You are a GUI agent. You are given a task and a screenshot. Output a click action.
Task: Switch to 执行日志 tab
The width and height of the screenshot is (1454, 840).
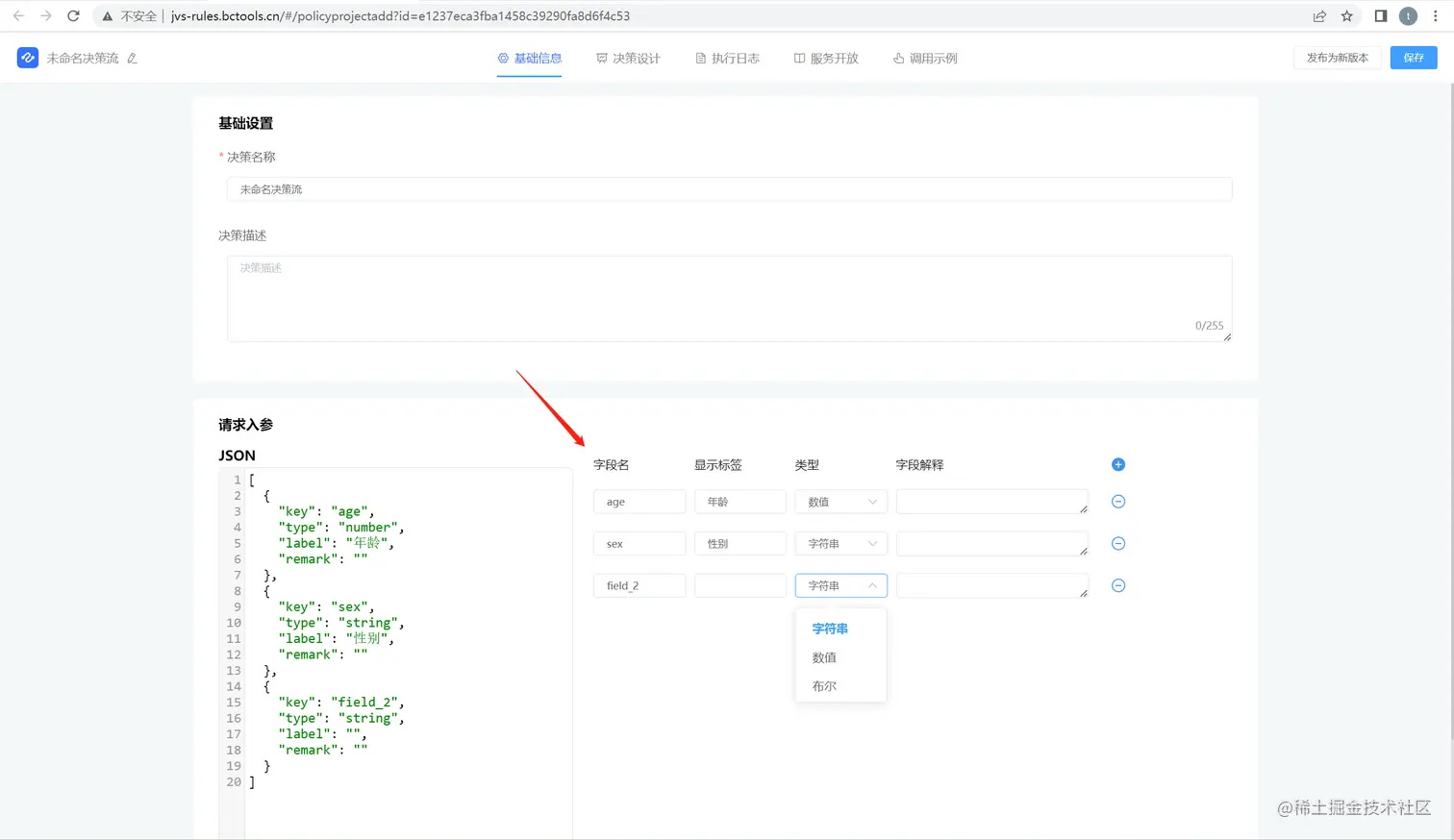point(727,59)
